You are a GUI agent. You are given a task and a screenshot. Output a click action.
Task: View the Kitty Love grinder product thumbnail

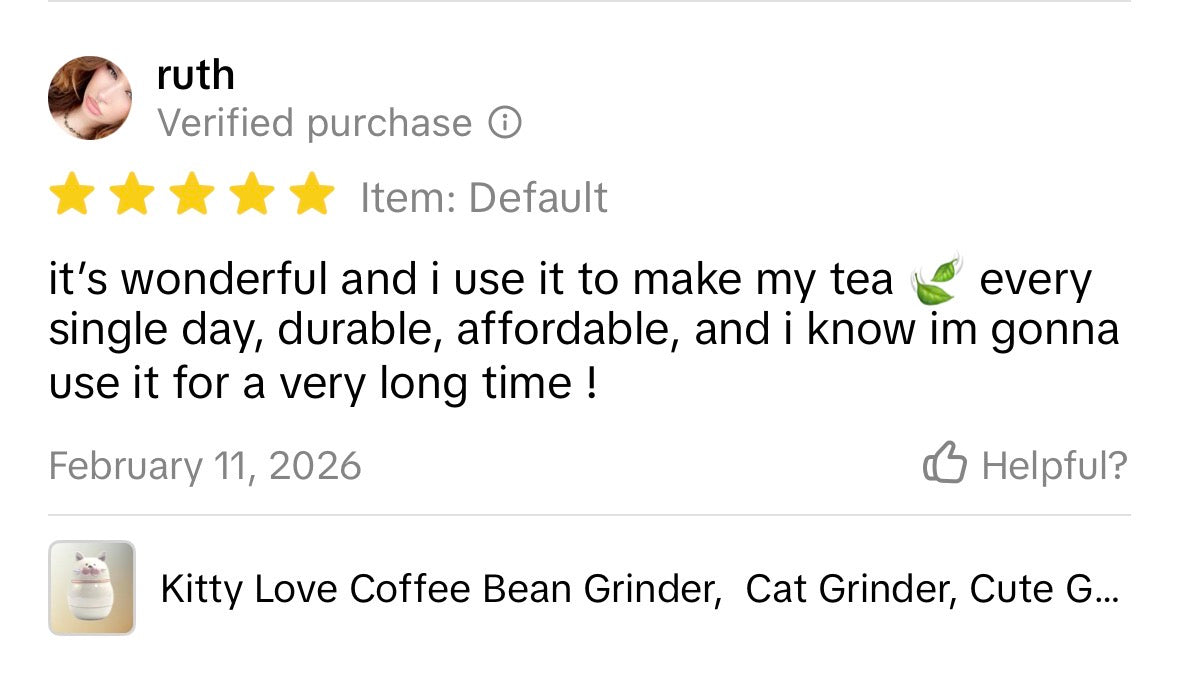(91, 588)
